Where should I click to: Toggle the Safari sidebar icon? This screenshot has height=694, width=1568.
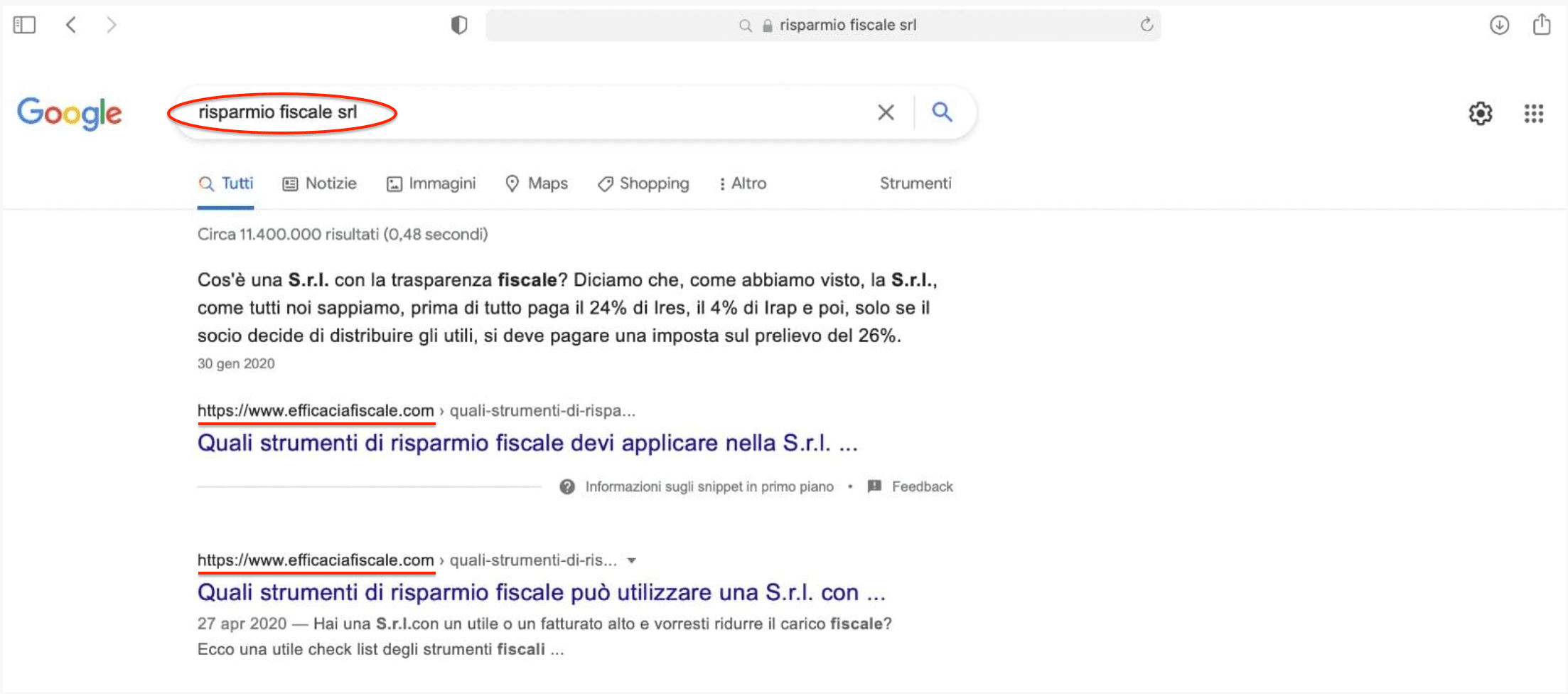click(24, 26)
